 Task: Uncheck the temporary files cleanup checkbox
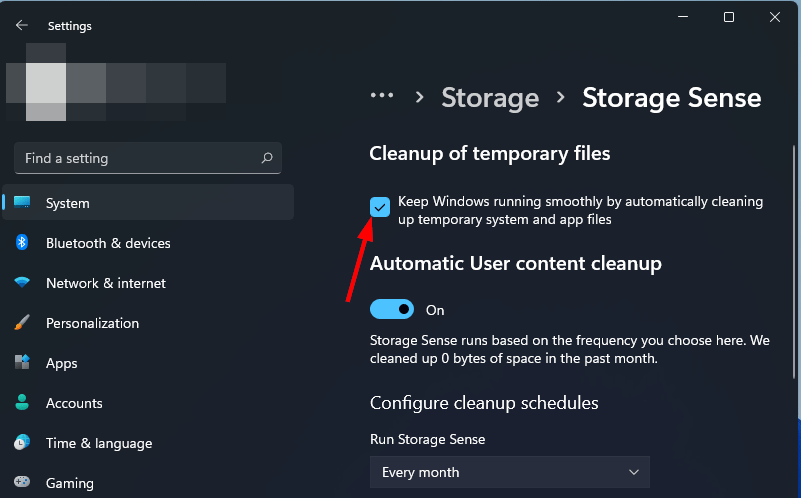pos(380,207)
